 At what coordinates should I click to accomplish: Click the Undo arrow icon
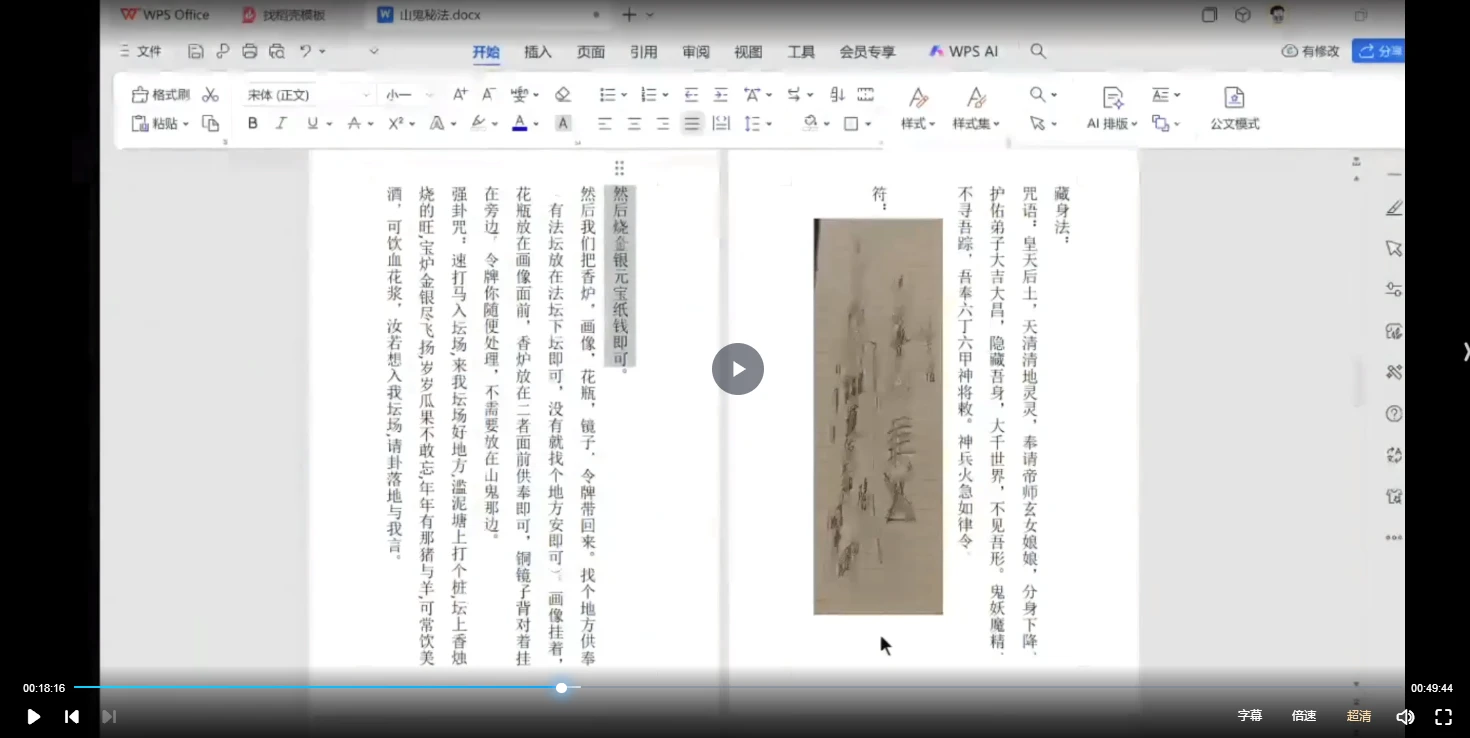pyautogui.click(x=306, y=51)
